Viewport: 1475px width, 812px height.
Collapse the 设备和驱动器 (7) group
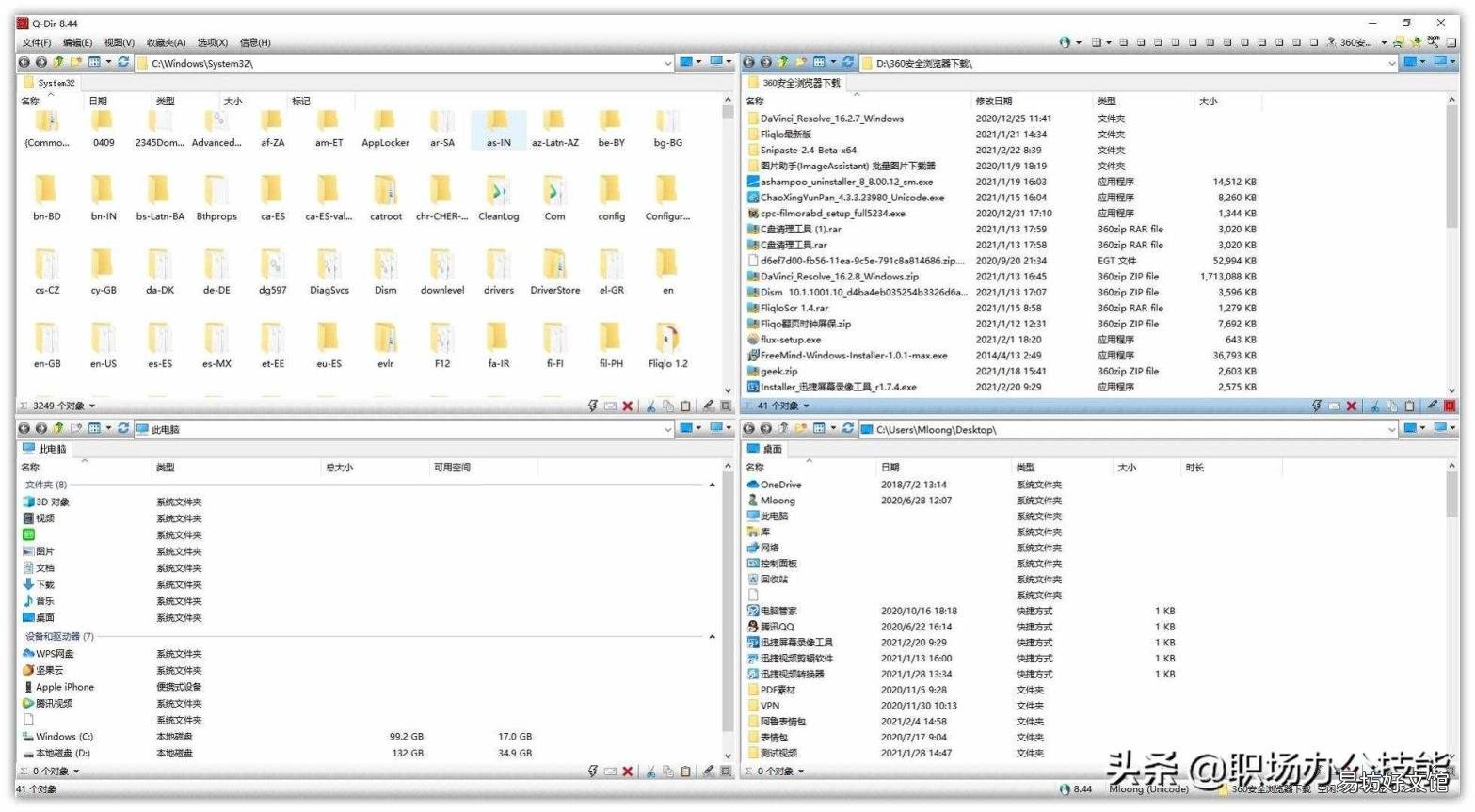tap(712, 637)
